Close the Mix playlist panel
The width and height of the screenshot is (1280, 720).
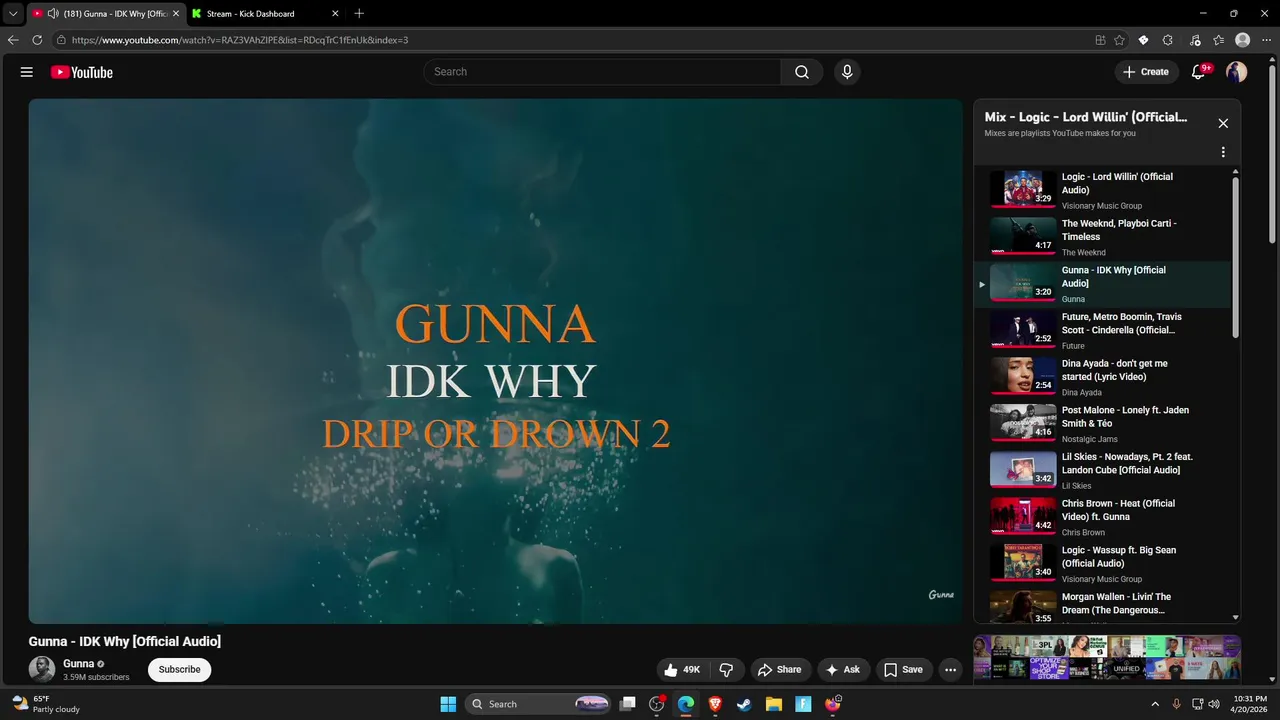point(1223,123)
